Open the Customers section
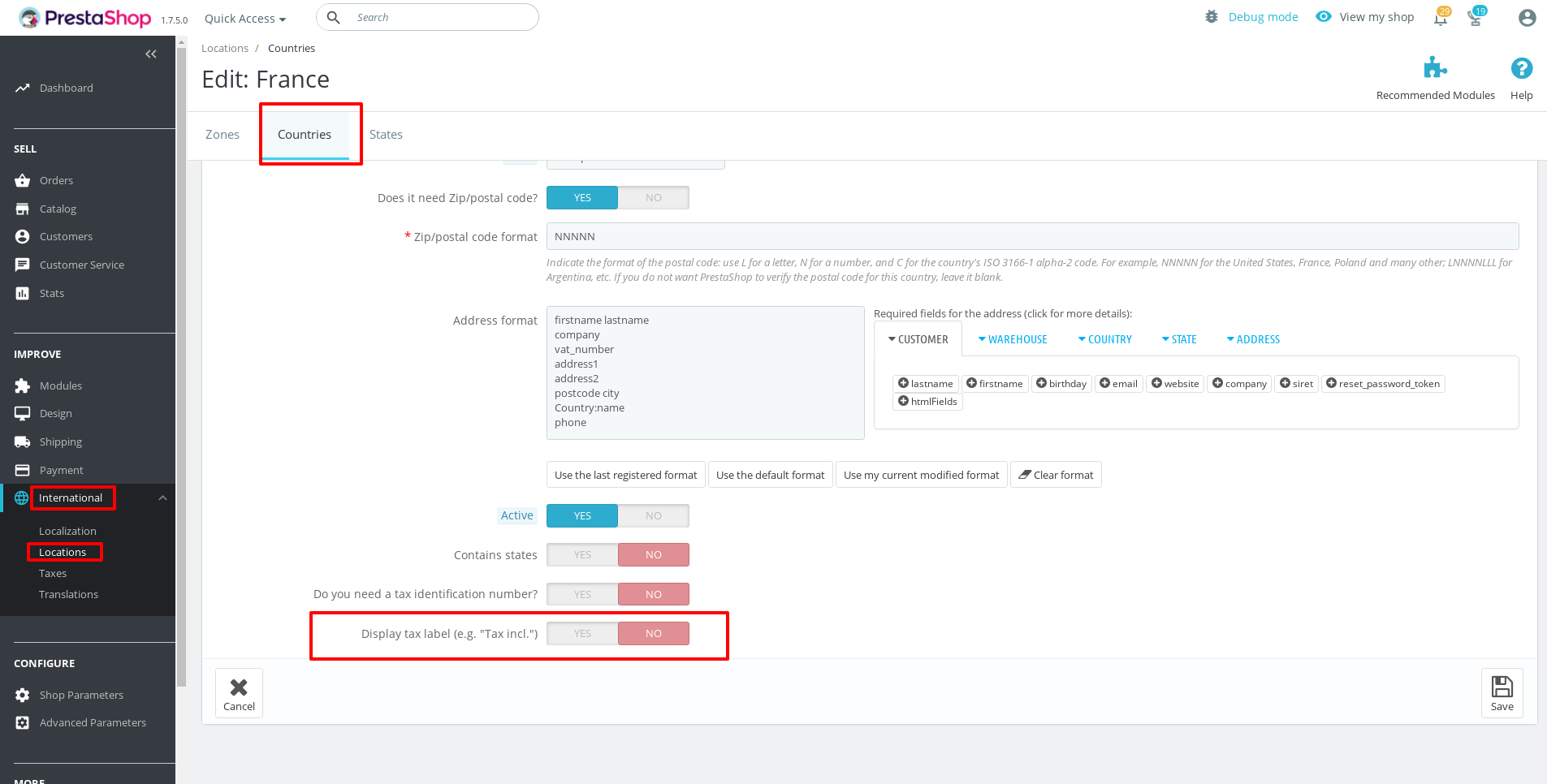Viewport: 1547px width, 784px height. (x=67, y=236)
